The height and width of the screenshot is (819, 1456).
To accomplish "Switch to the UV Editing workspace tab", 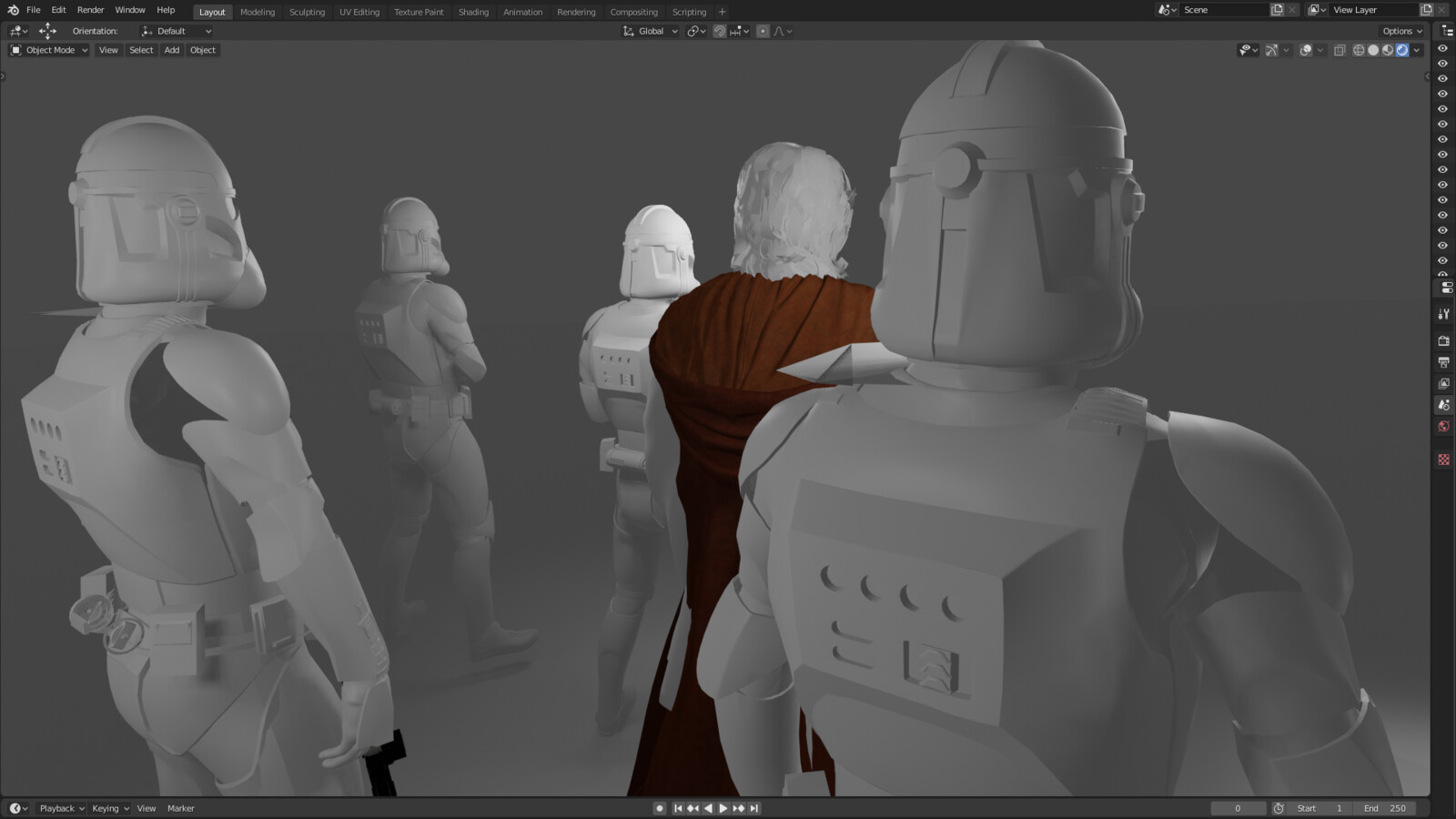I will point(359,12).
